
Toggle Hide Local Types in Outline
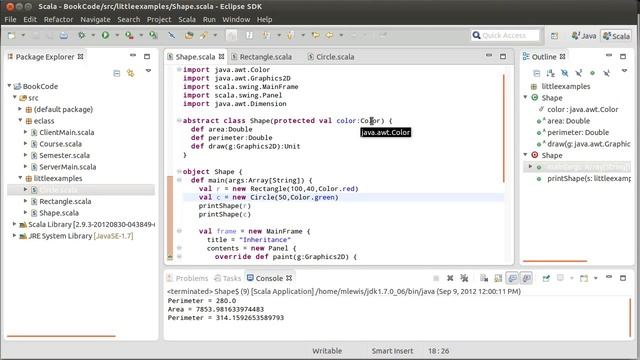[607, 73]
